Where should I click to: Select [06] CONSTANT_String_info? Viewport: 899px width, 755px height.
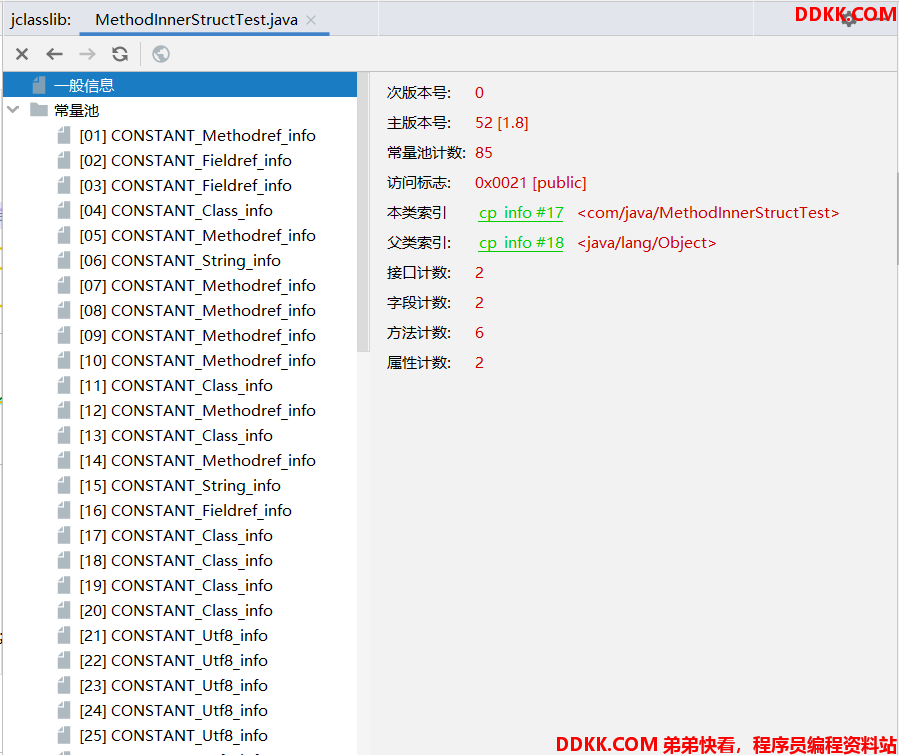click(180, 261)
